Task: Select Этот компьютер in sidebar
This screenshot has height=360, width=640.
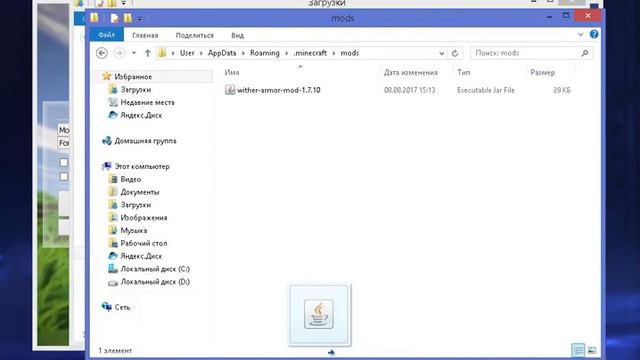Action: 142,167
